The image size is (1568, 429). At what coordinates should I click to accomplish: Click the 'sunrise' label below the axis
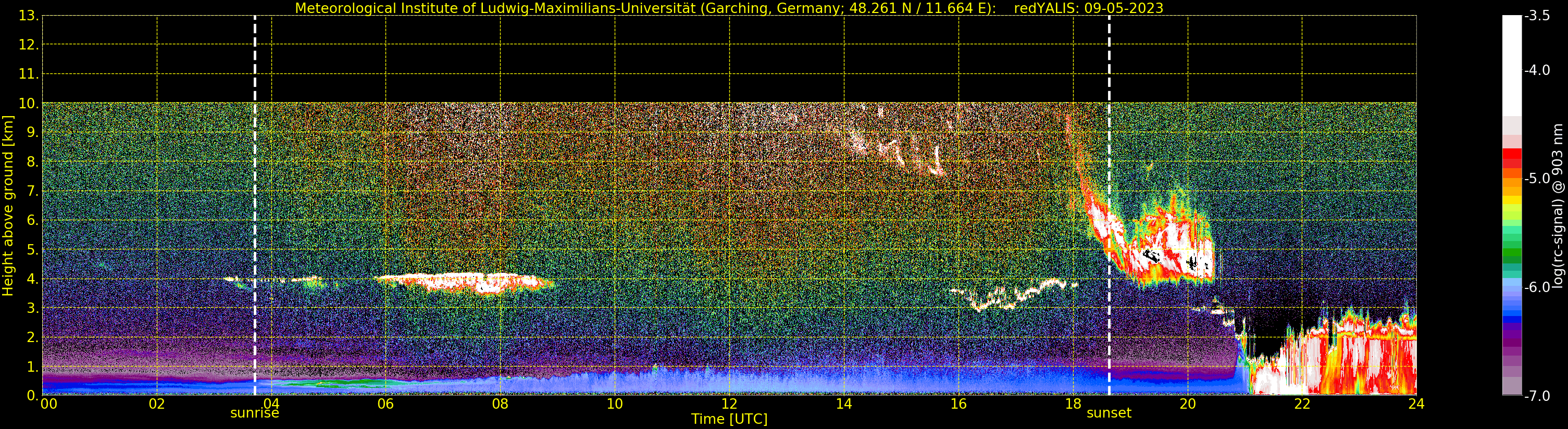[254, 413]
